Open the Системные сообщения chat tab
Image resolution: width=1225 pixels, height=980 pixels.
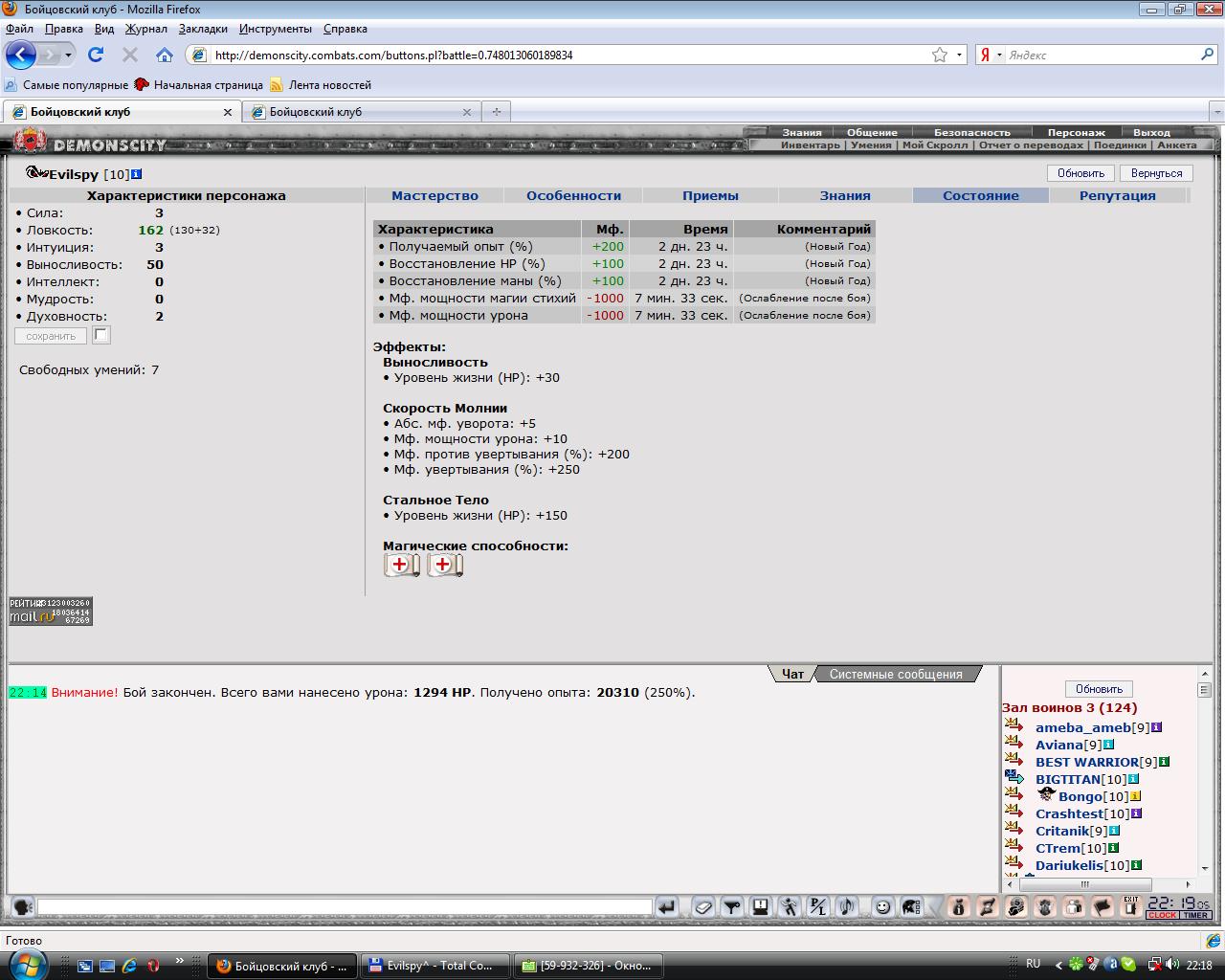click(896, 674)
